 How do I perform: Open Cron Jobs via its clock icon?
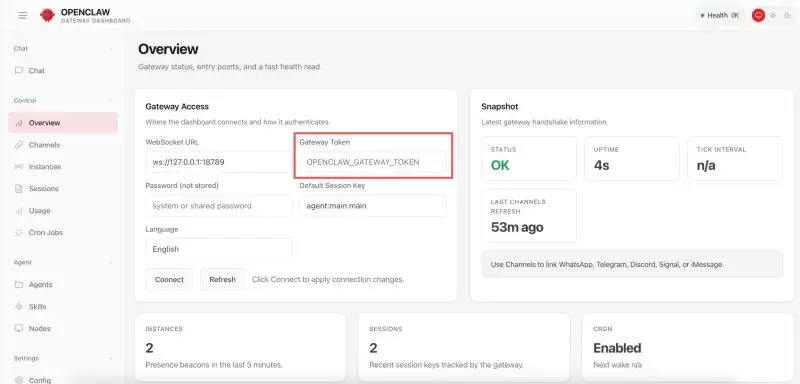pos(19,233)
